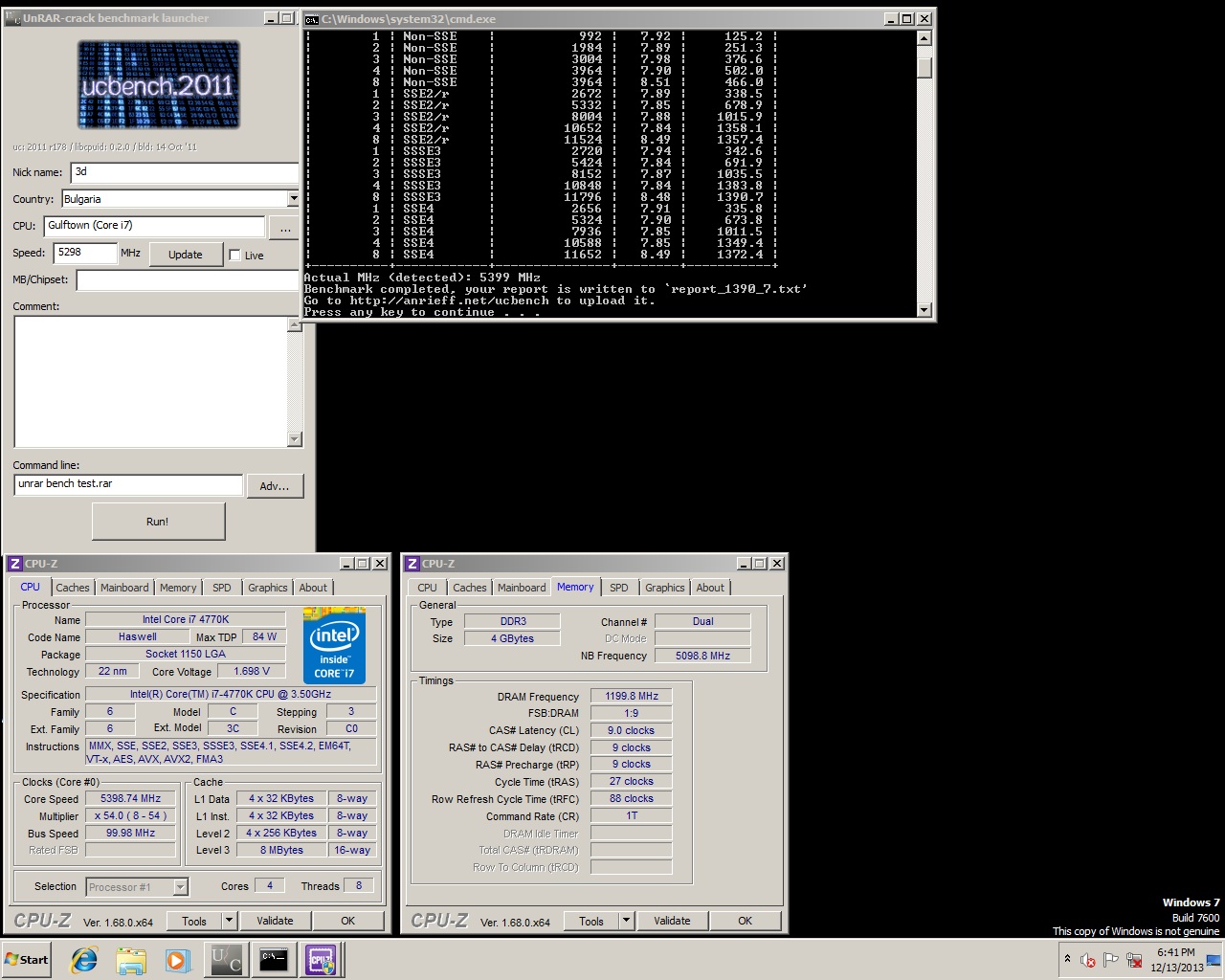1225x980 pixels.
Task: Click the Update speed button
Action: point(186,255)
